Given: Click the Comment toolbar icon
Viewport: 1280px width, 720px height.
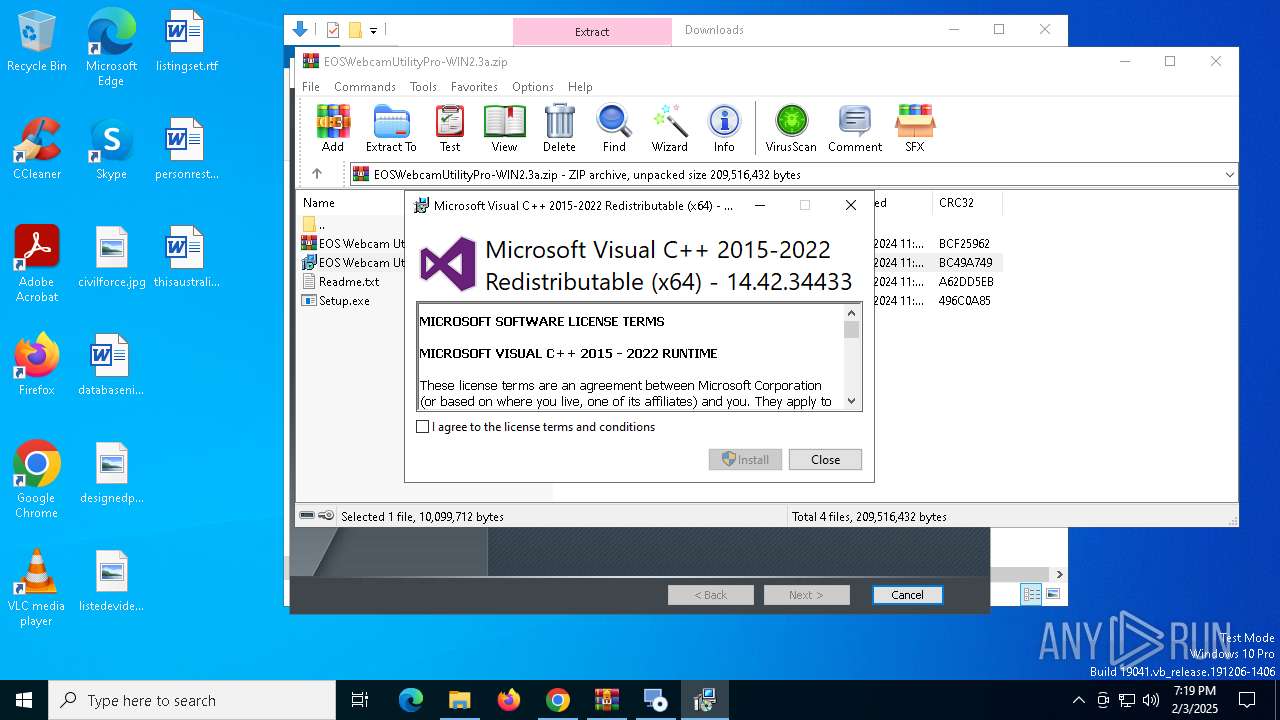Looking at the screenshot, I should [x=855, y=128].
